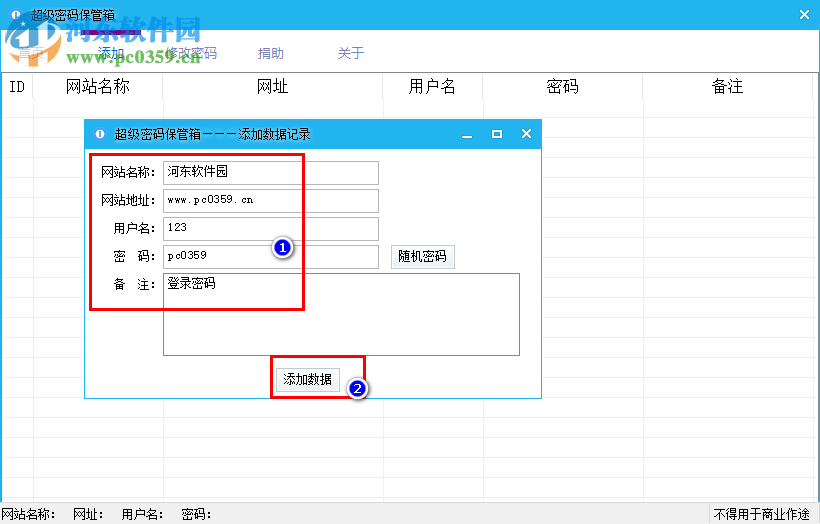Image resolution: width=820 pixels, height=524 pixels.
Task: Click the 网站名称 column header
Action: [x=98, y=86]
